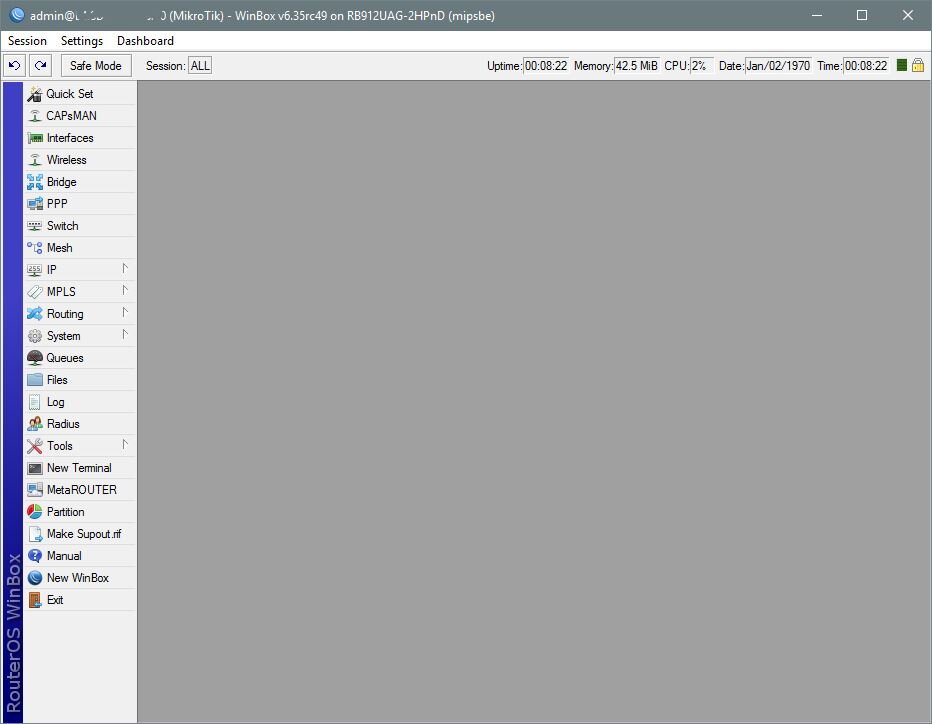Click the System gear icon
The width and height of the screenshot is (932, 724).
(x=35, y=336)
